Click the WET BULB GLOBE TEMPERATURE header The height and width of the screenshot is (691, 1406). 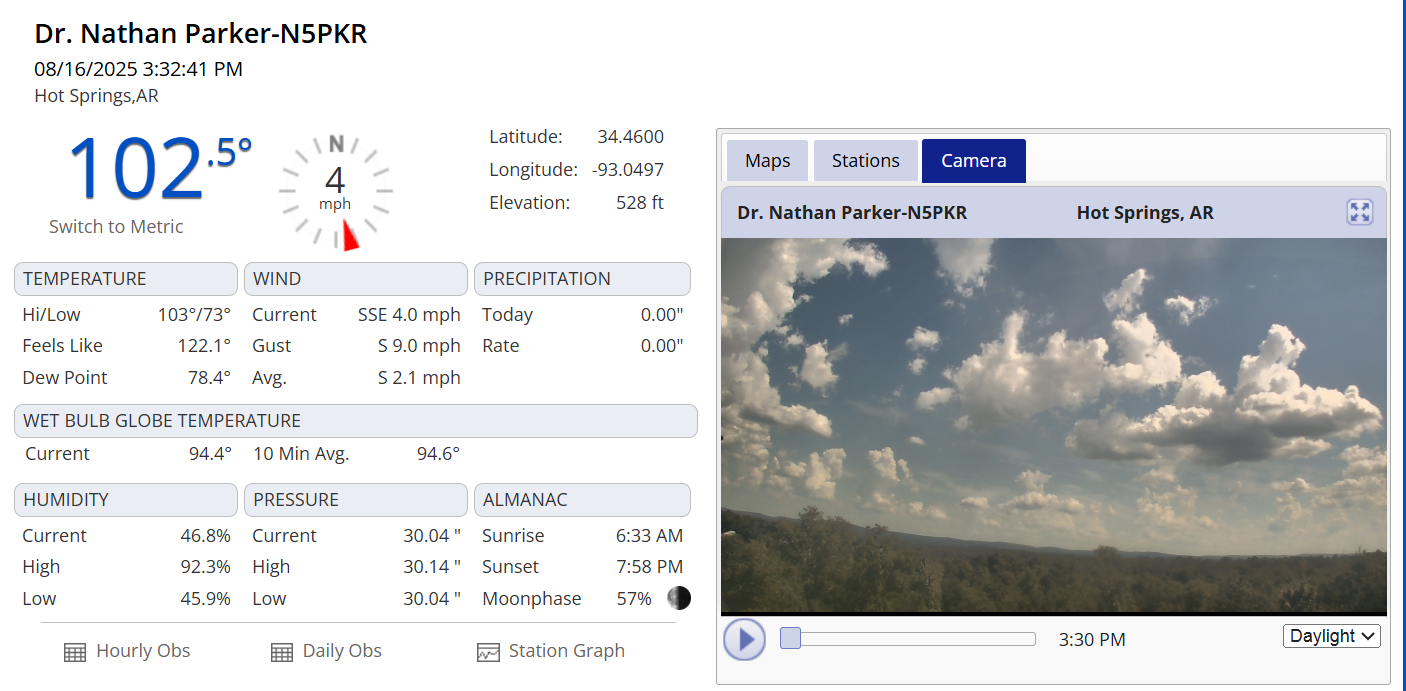point(355,421)
